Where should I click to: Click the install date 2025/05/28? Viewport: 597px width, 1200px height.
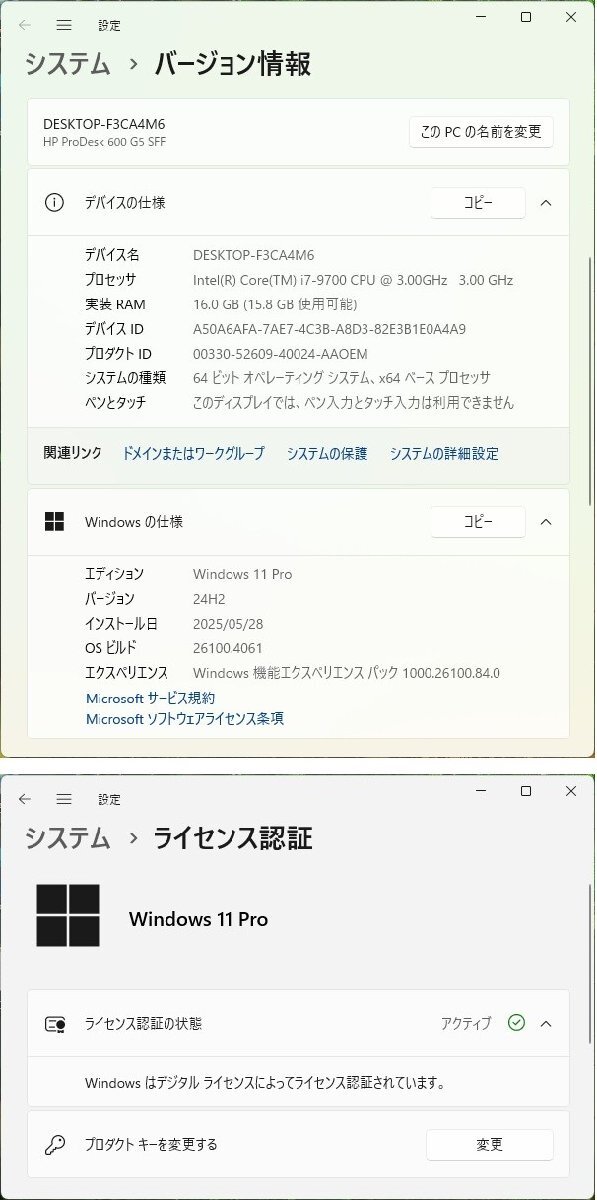(228, 623)
